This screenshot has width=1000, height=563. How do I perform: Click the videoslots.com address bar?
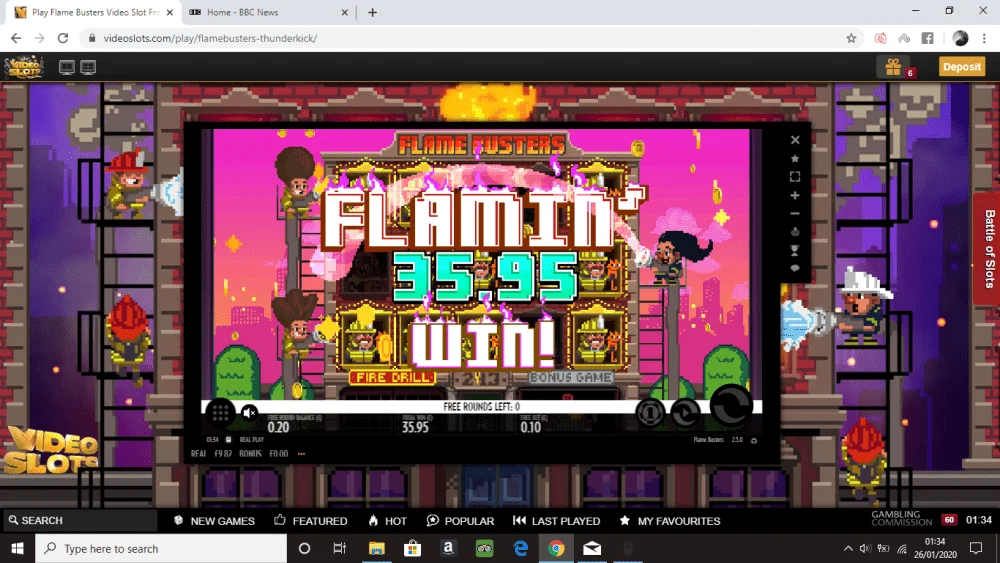[472, 38]
